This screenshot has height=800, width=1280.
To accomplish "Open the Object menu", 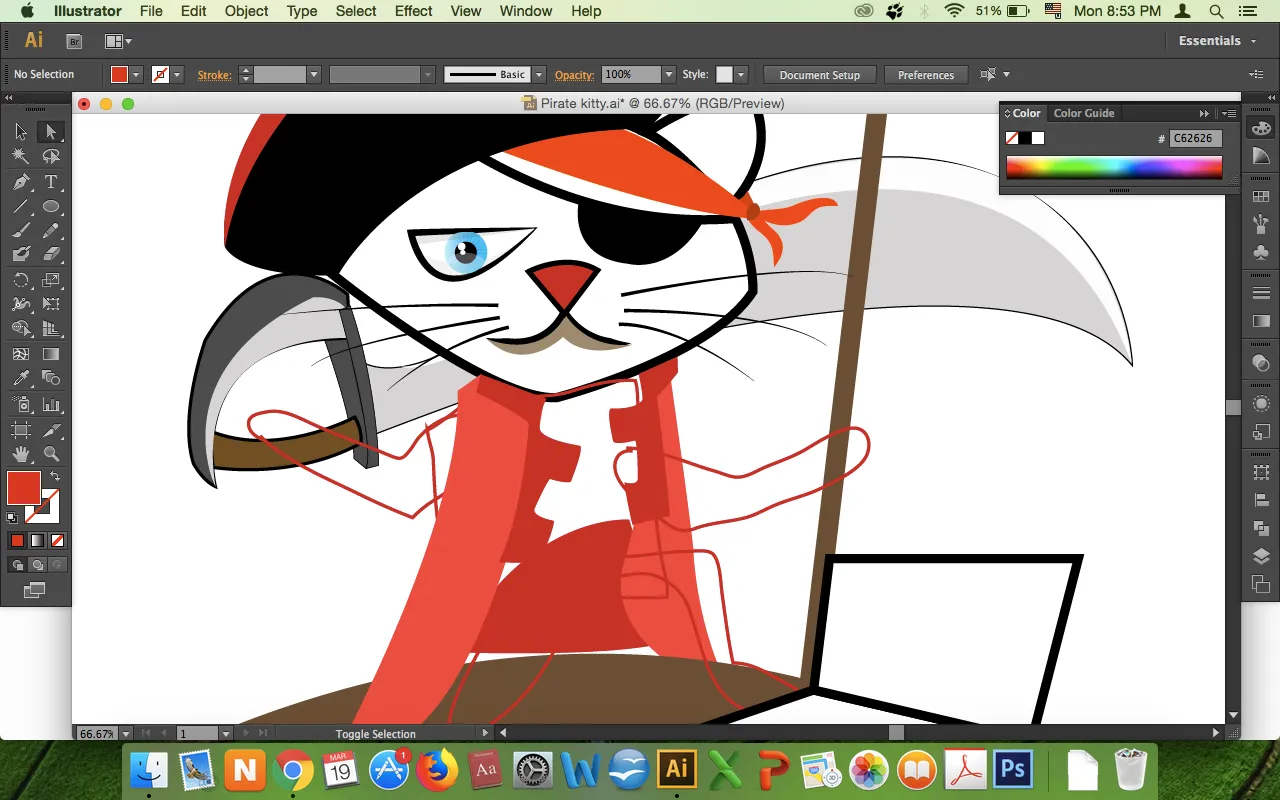I will 246,11.
